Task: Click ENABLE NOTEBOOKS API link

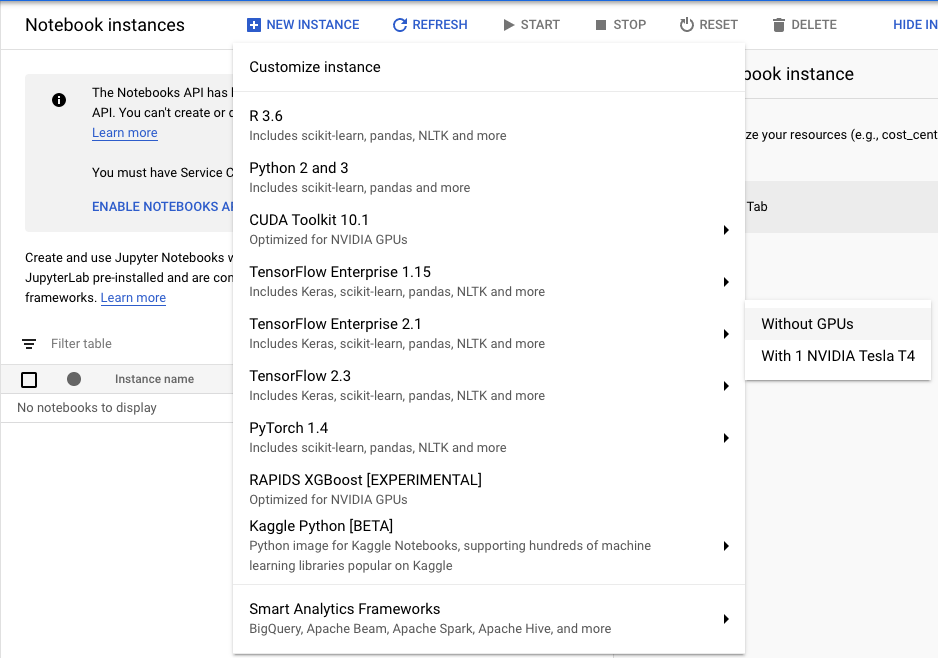Action: coord(163,206)
